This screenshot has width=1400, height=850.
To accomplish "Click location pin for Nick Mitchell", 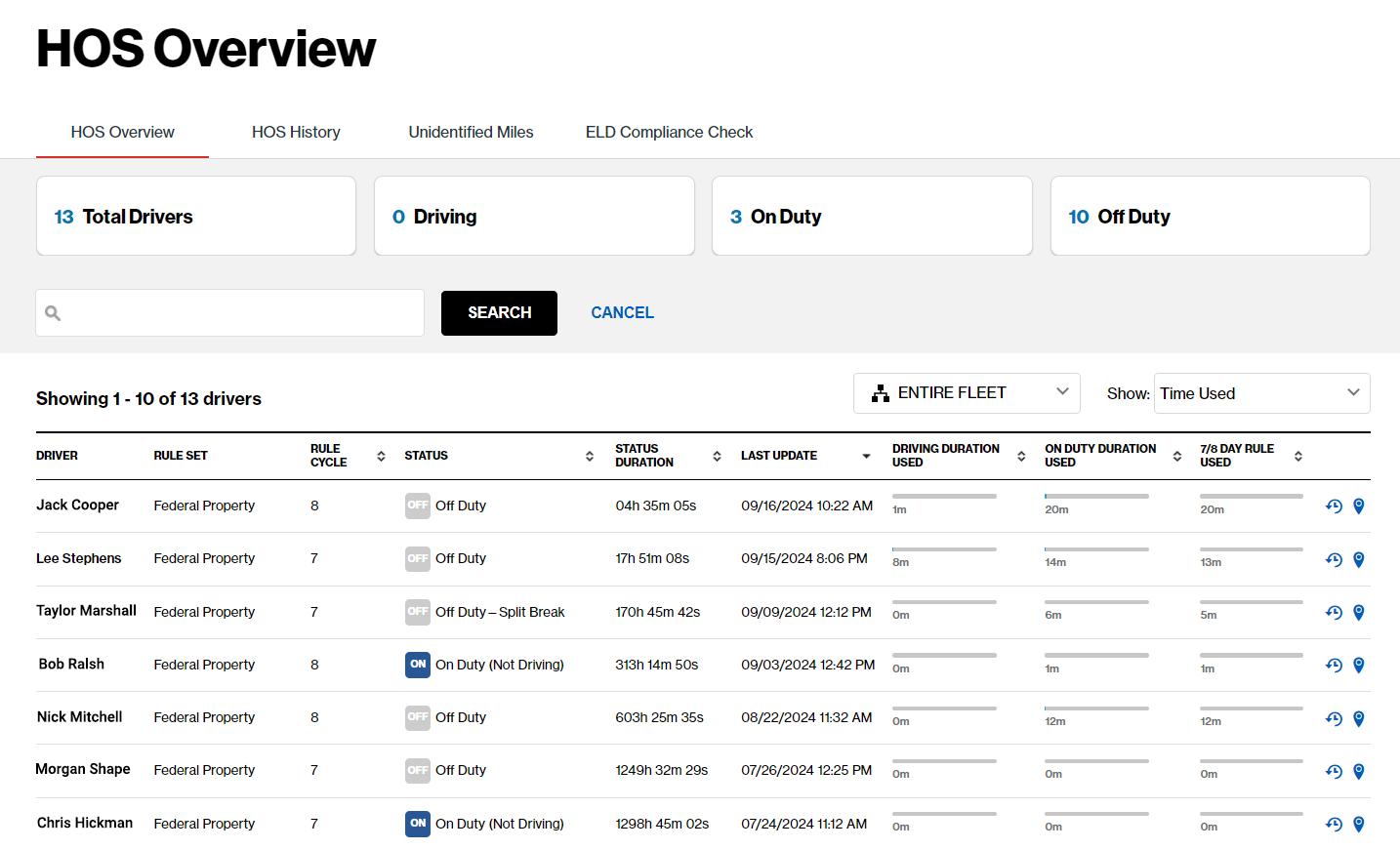I will (1358, 718).
